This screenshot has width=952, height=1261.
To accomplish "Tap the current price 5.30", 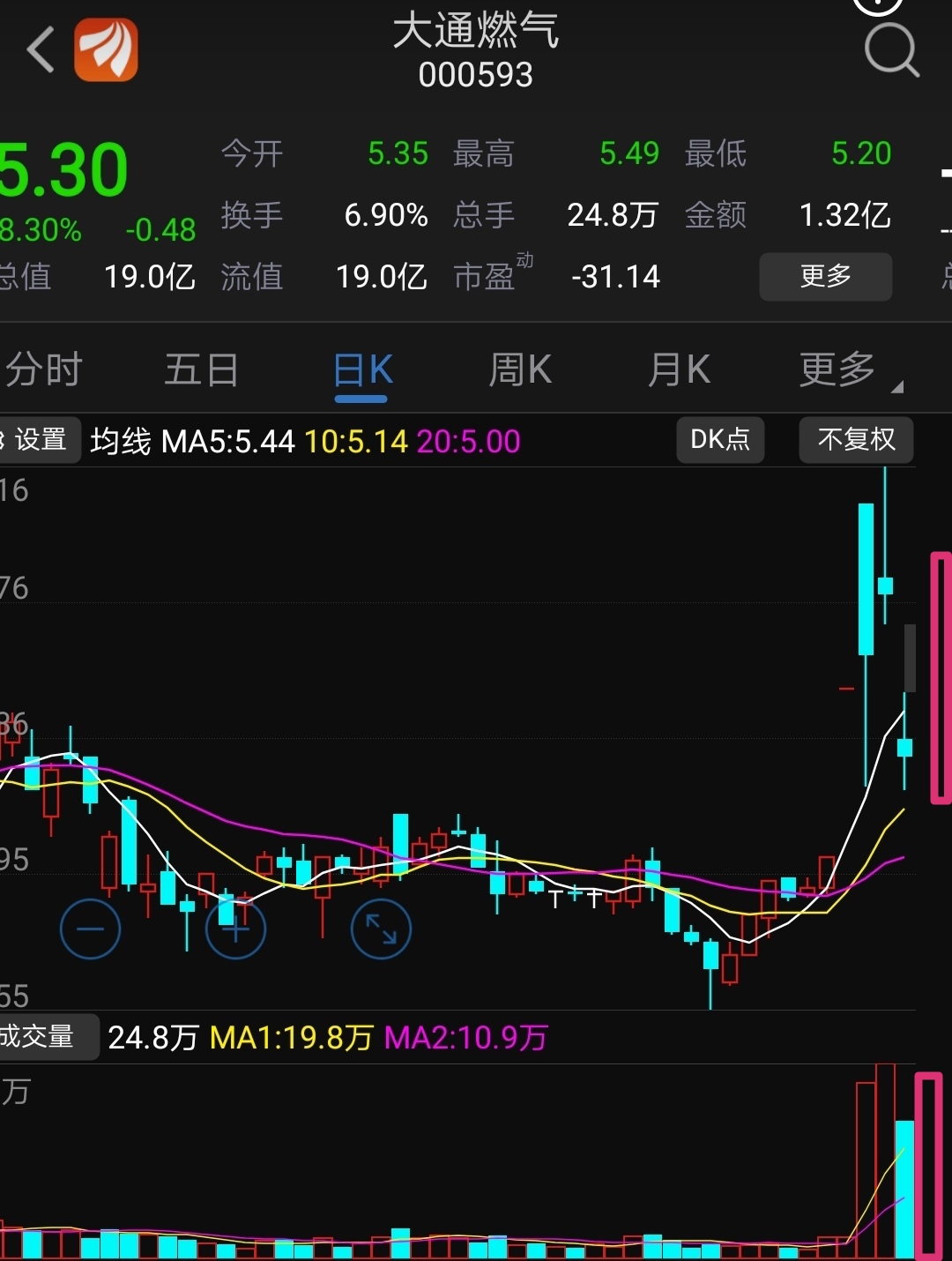I will (63, 170).
